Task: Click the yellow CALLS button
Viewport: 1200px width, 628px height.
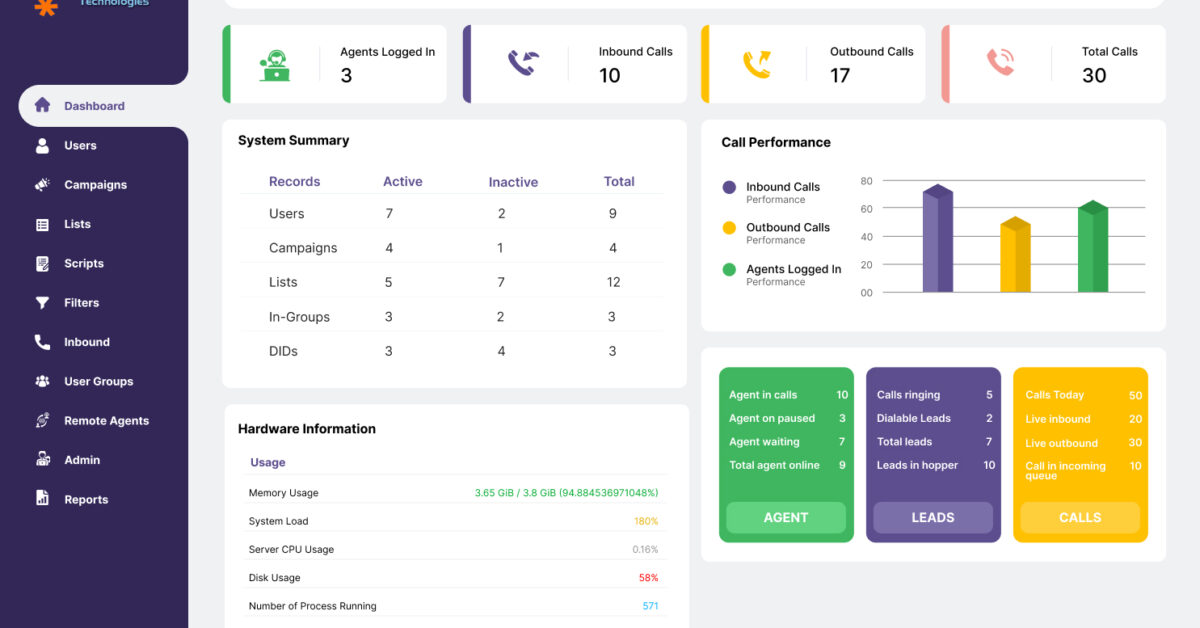Action: 1080,517
